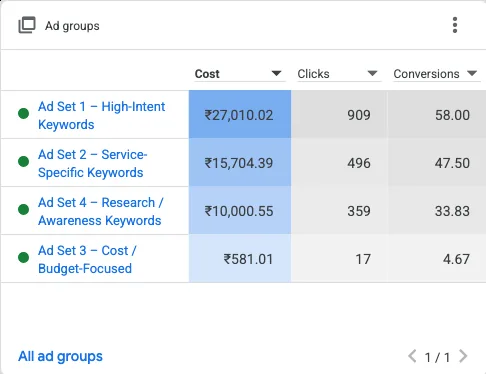Click the Ad groups card title
The width and height of the screenshot is (486, 374).
pos(72,26)
